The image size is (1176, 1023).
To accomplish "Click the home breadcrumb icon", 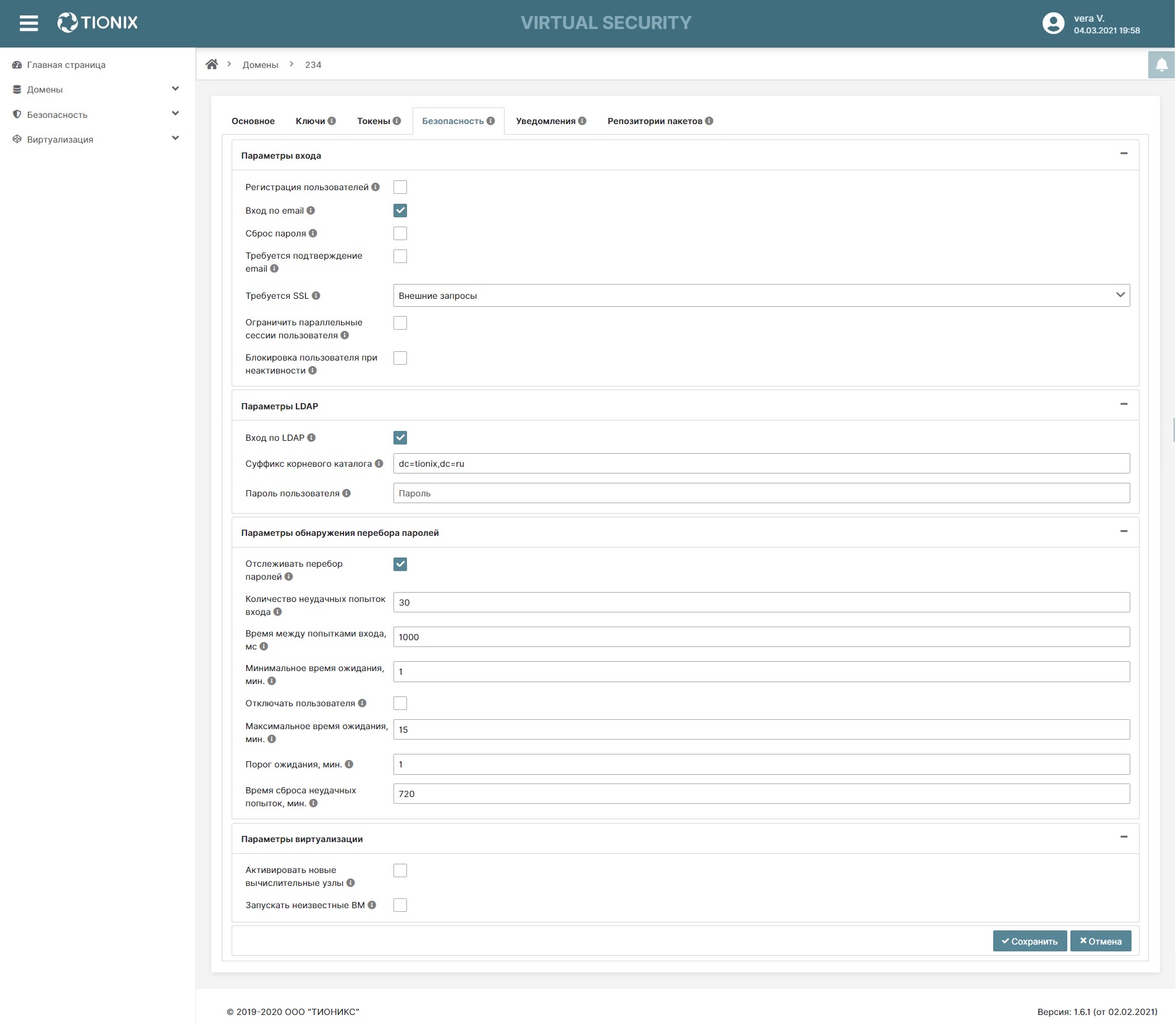I will pyautogui.click(x=212, y=64).
